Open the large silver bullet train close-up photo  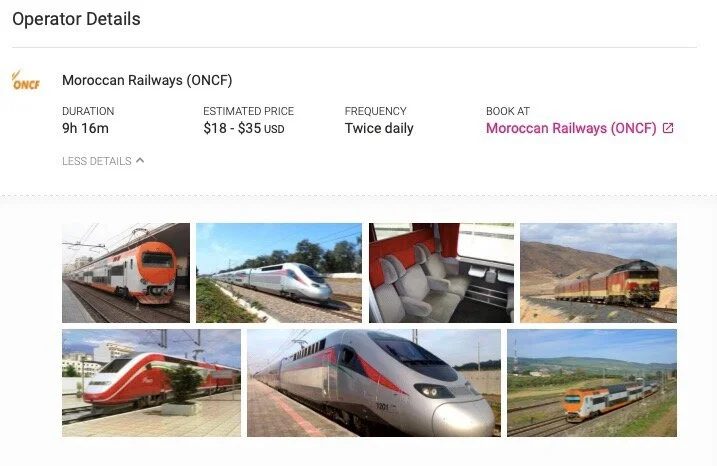point(374,383)
